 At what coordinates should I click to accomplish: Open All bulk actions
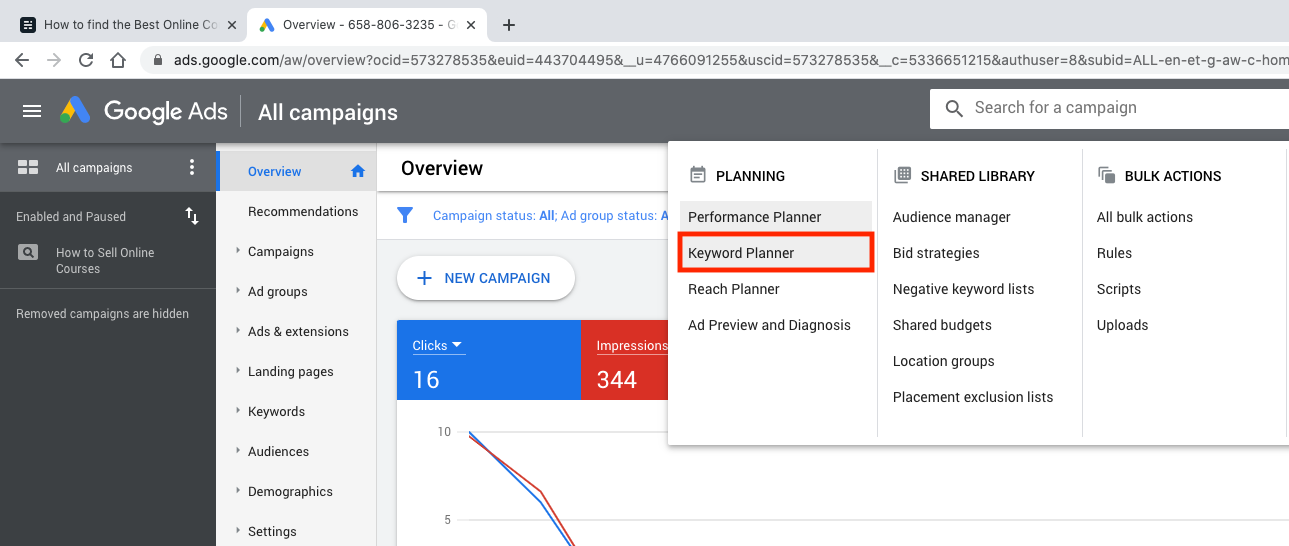pos(1144,217)
